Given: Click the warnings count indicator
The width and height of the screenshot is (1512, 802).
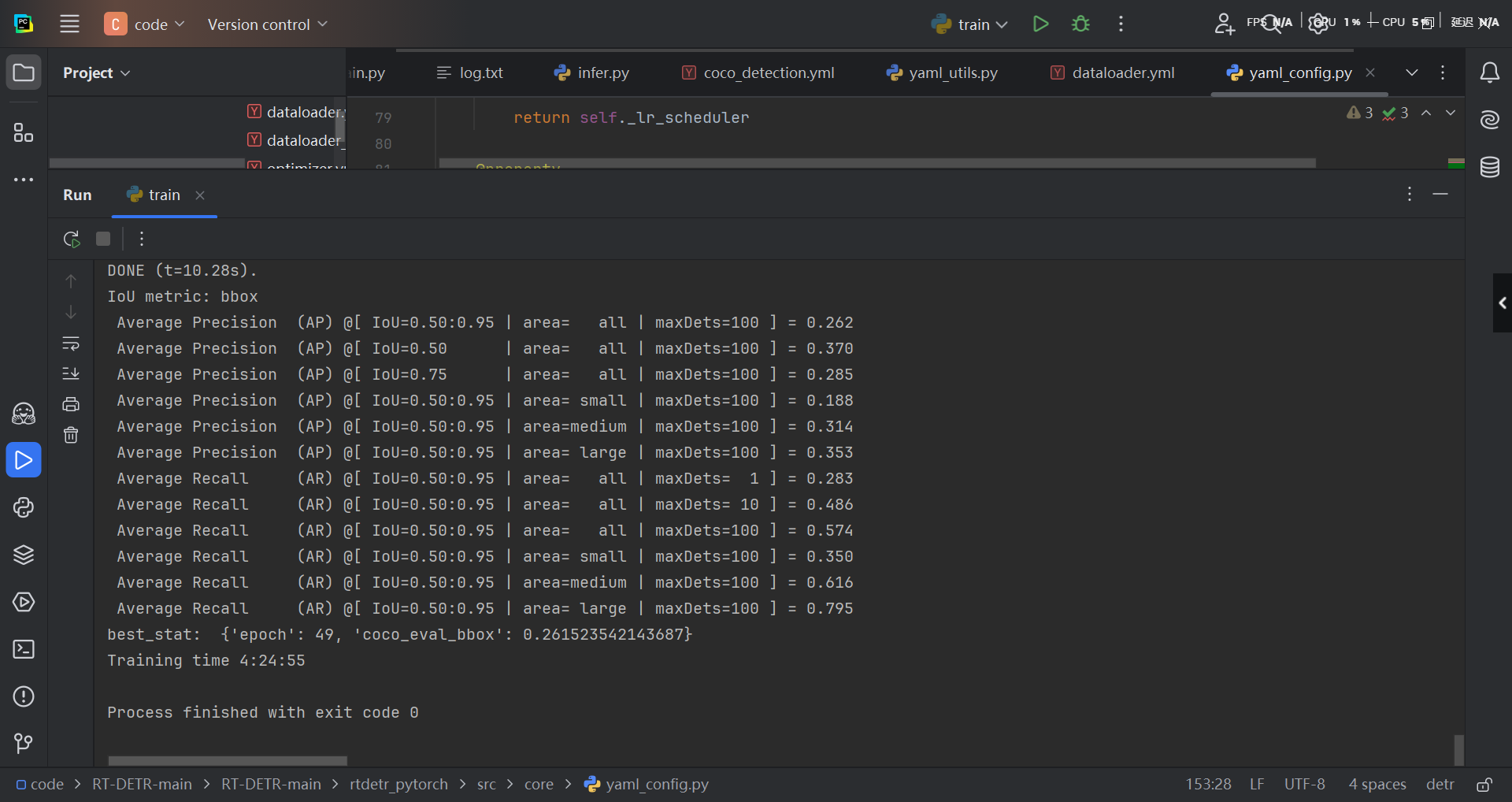Looking at the screenshot, I should click(1360, 113).
